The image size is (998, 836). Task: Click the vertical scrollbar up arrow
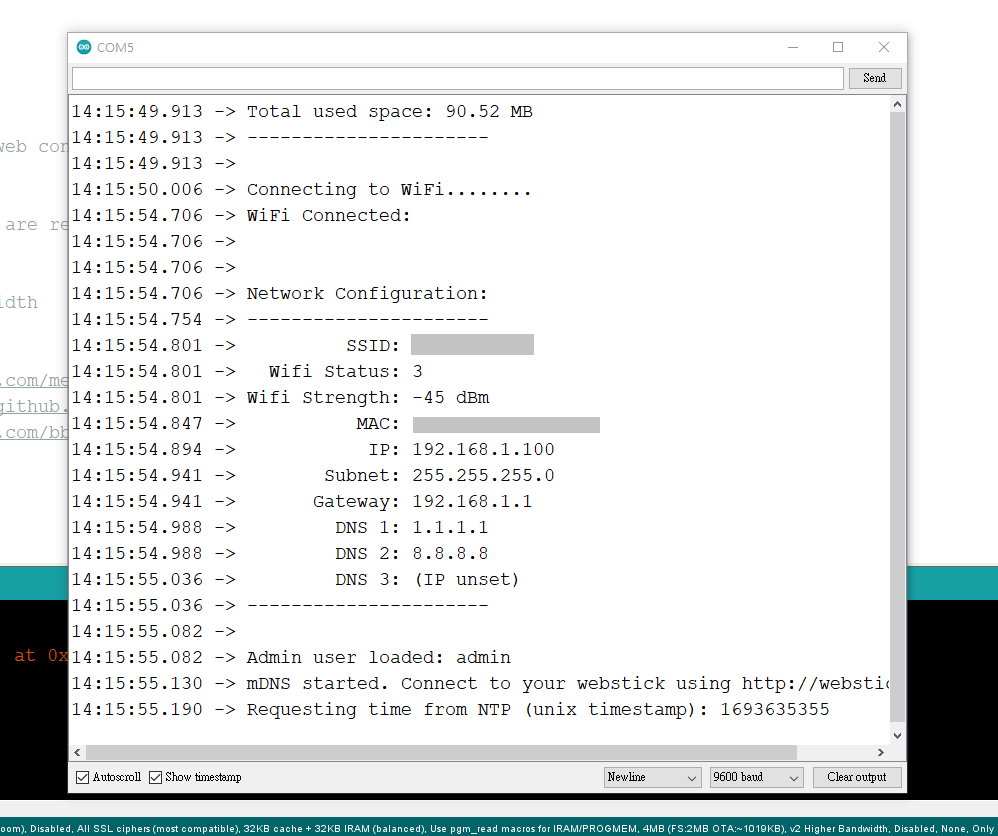point(897,105)
